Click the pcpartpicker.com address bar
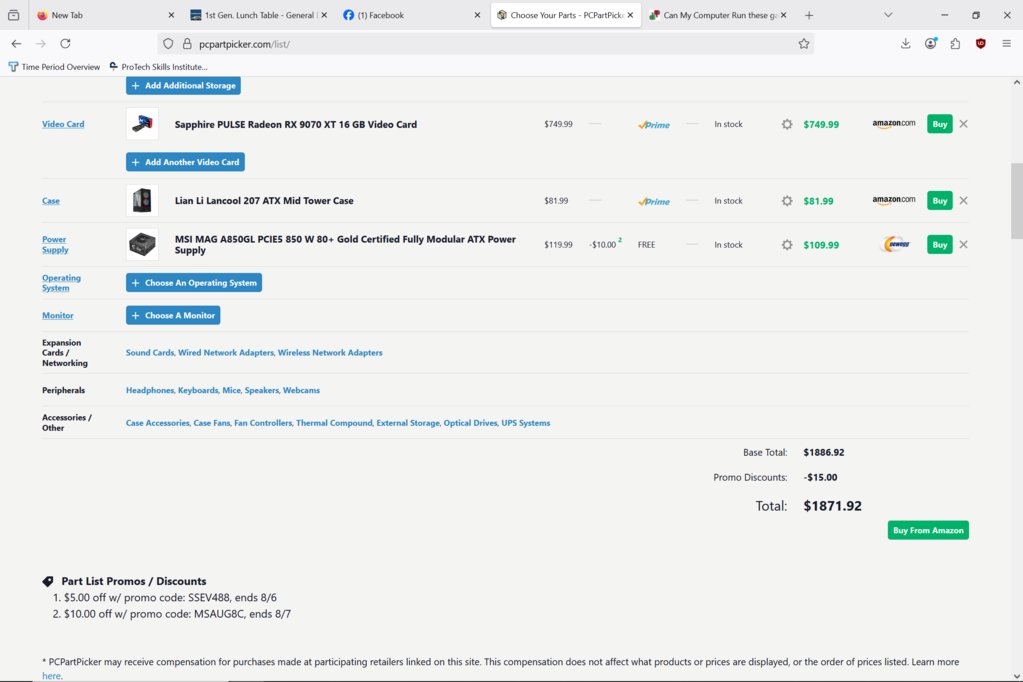 [x=486, y=44]
